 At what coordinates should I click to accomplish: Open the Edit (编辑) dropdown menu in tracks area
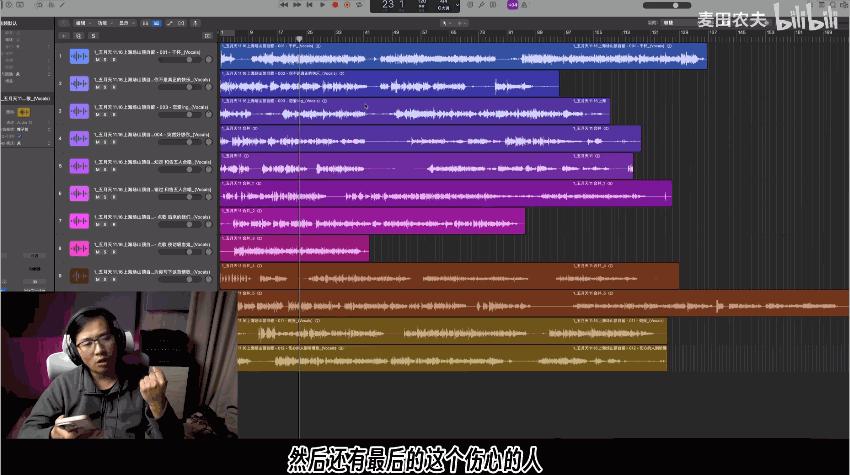tap(82, 23)
